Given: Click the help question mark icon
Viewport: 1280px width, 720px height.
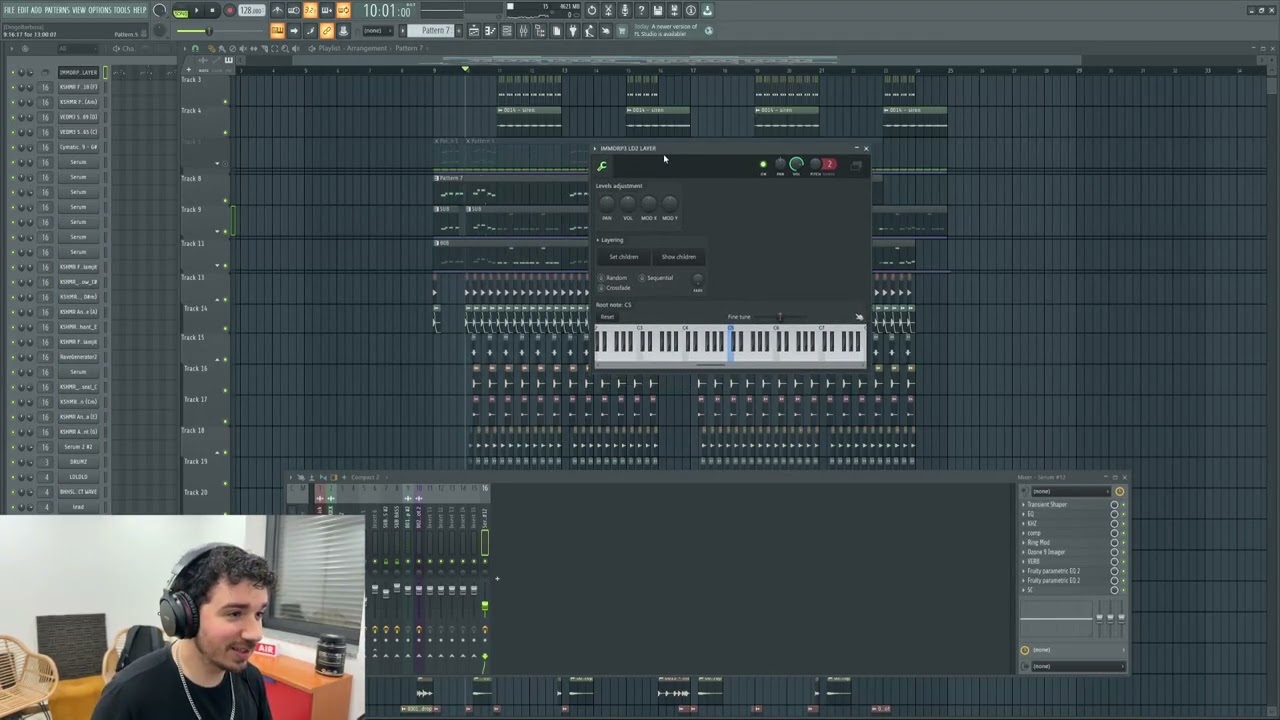Looking at the screenshot, I should click(641, 11).
